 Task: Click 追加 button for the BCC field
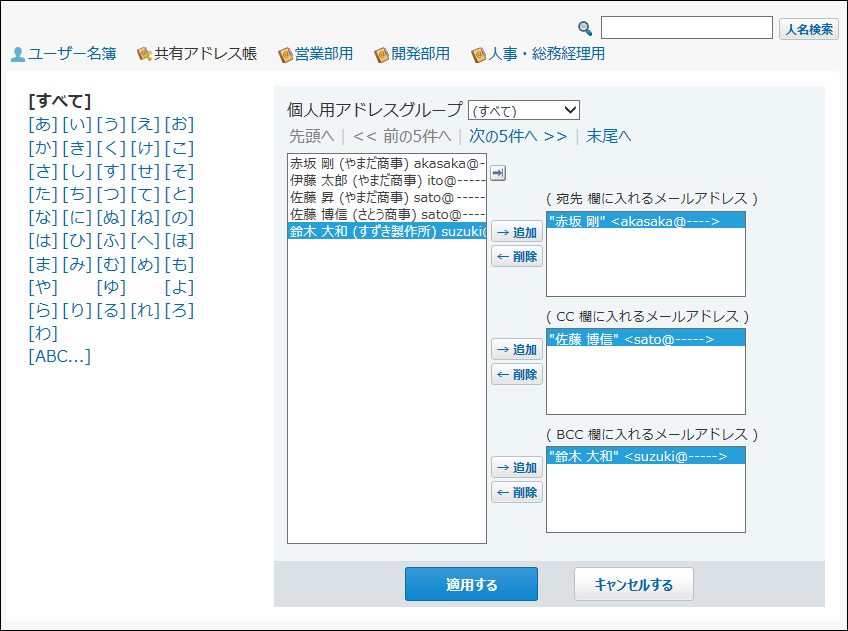(x=517, y=467)
